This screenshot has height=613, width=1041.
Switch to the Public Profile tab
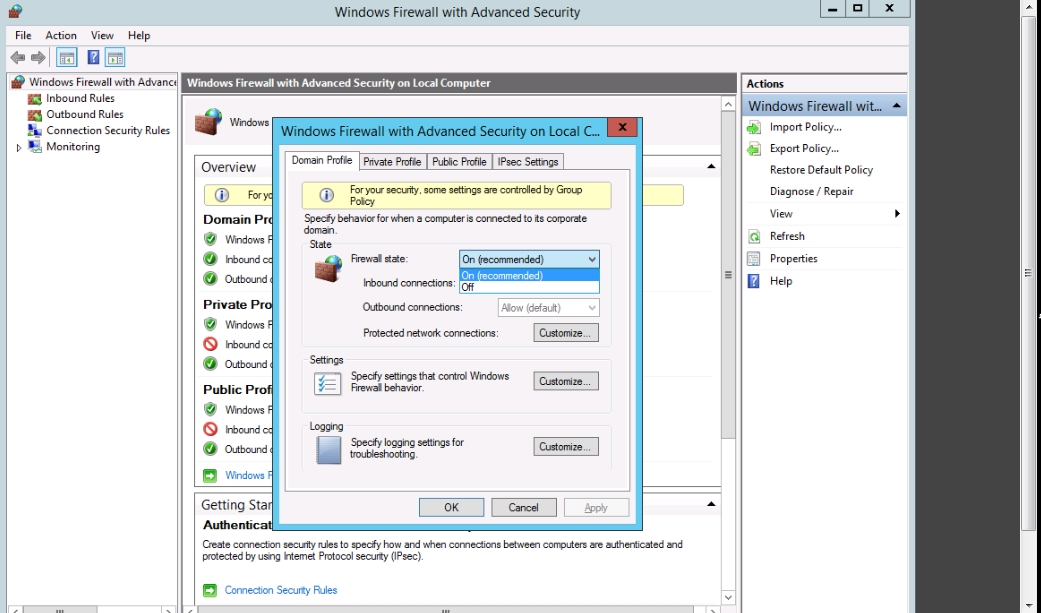click(459, 161)
